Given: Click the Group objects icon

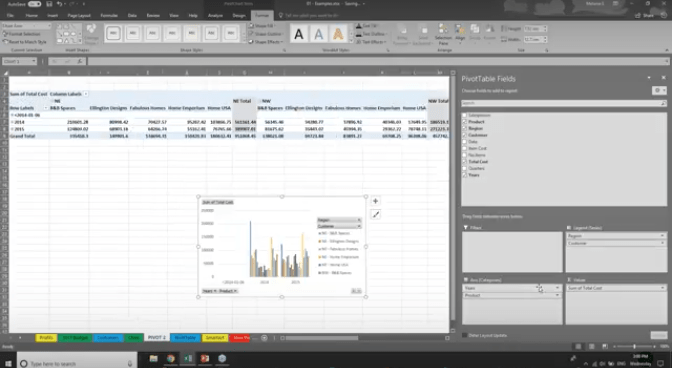Looking at the screenshot, I should pyautogui.click(x=475, y=33).
